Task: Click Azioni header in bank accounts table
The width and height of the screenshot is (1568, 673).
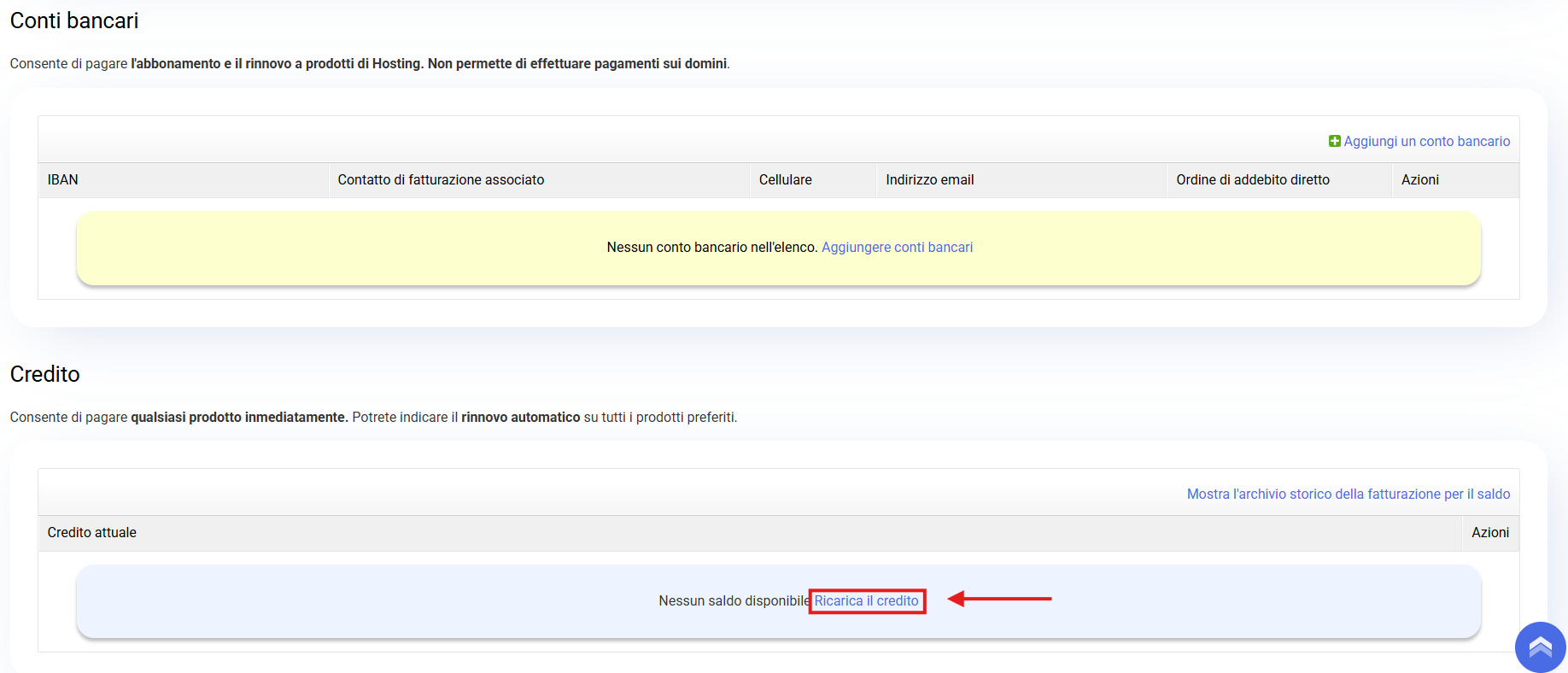Action: (x=1419, y=180)
